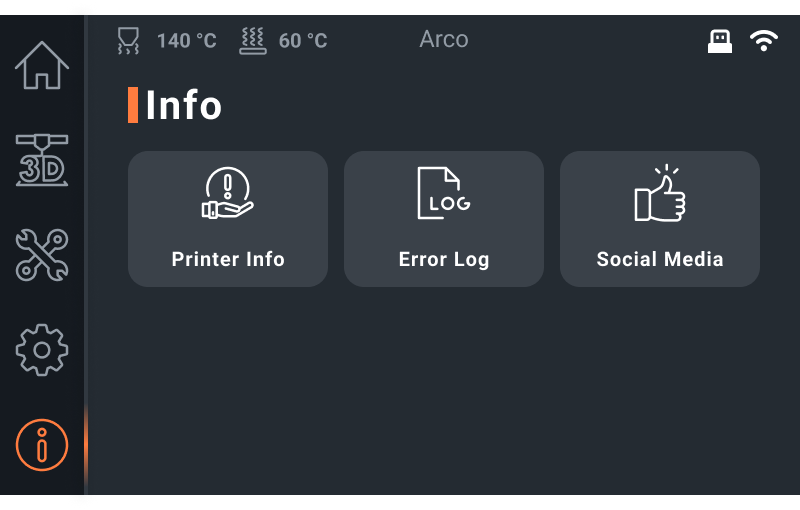Open the gear settings menu
The image size is (800, 510).
(42, 350)
